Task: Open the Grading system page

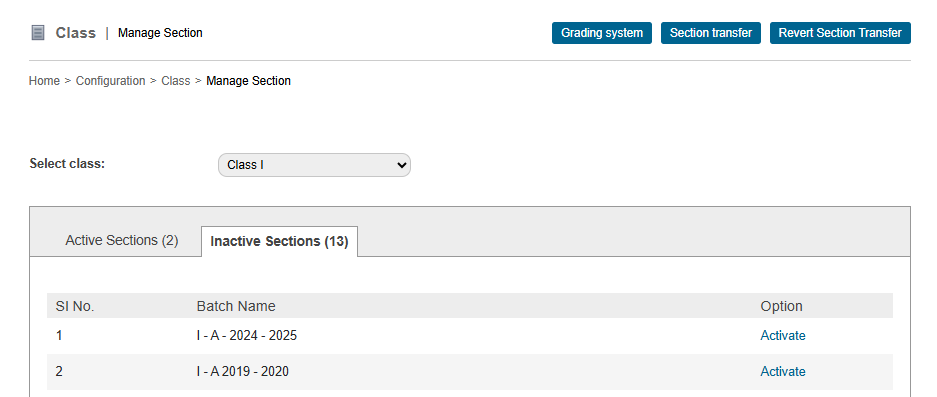Action: coord(602,33)
